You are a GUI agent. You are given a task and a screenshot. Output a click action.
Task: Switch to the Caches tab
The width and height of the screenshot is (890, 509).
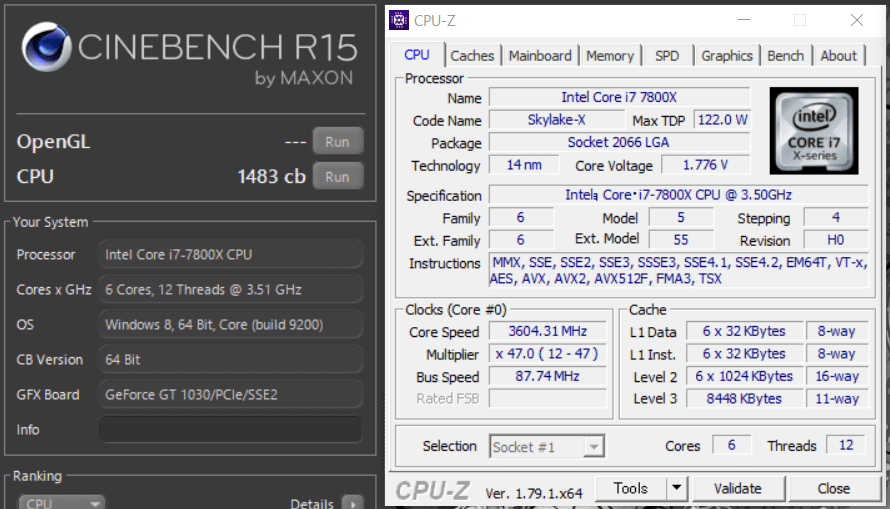pyautogui.click(x=472, y=56)
